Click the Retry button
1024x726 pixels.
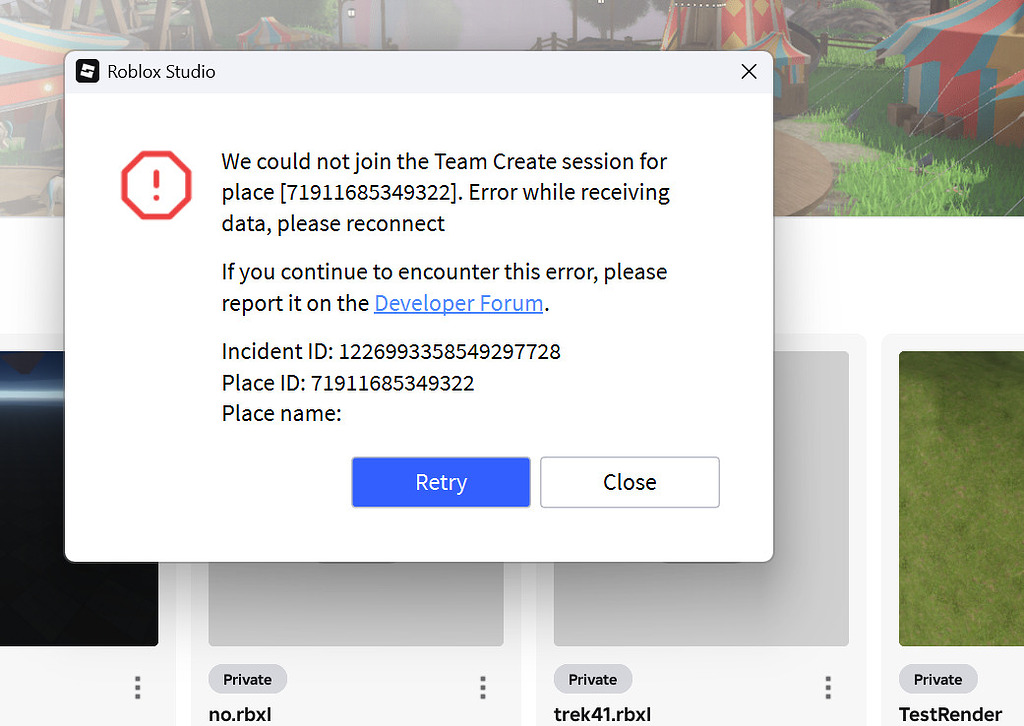coord(440,482)
